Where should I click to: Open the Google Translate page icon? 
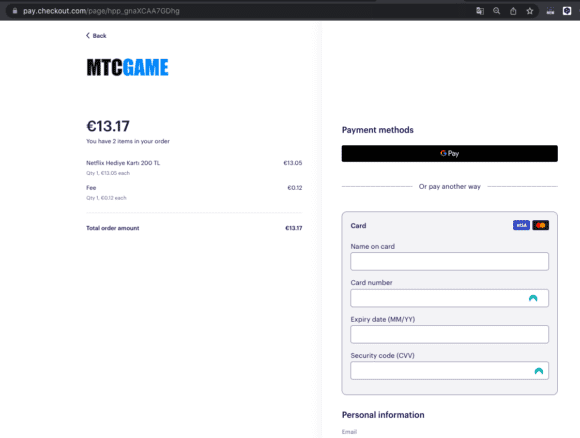point(480,11)
